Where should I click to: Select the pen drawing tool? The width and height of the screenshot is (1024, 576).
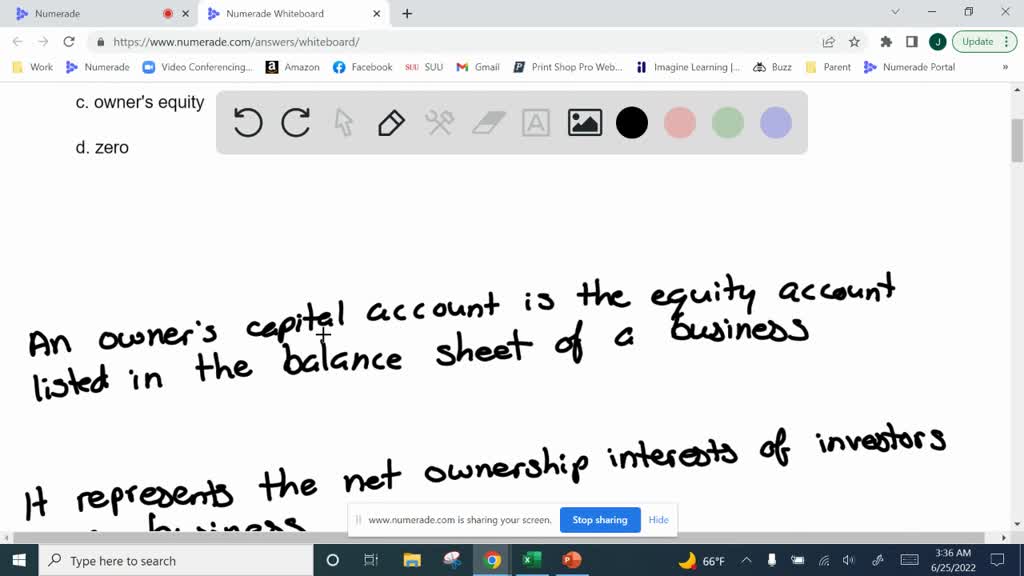[x=391, y=122]
